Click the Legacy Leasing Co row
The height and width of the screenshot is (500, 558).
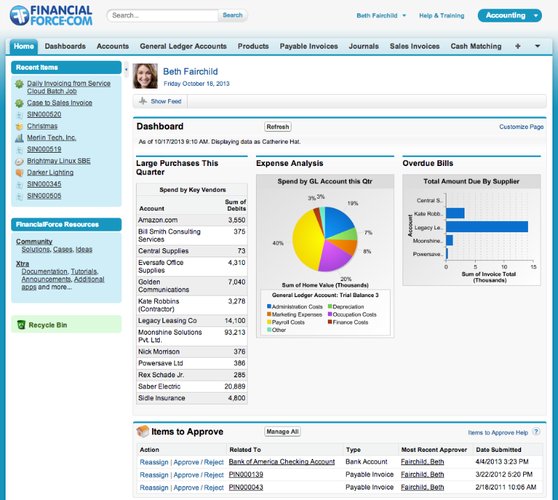[x=191, y=321]
